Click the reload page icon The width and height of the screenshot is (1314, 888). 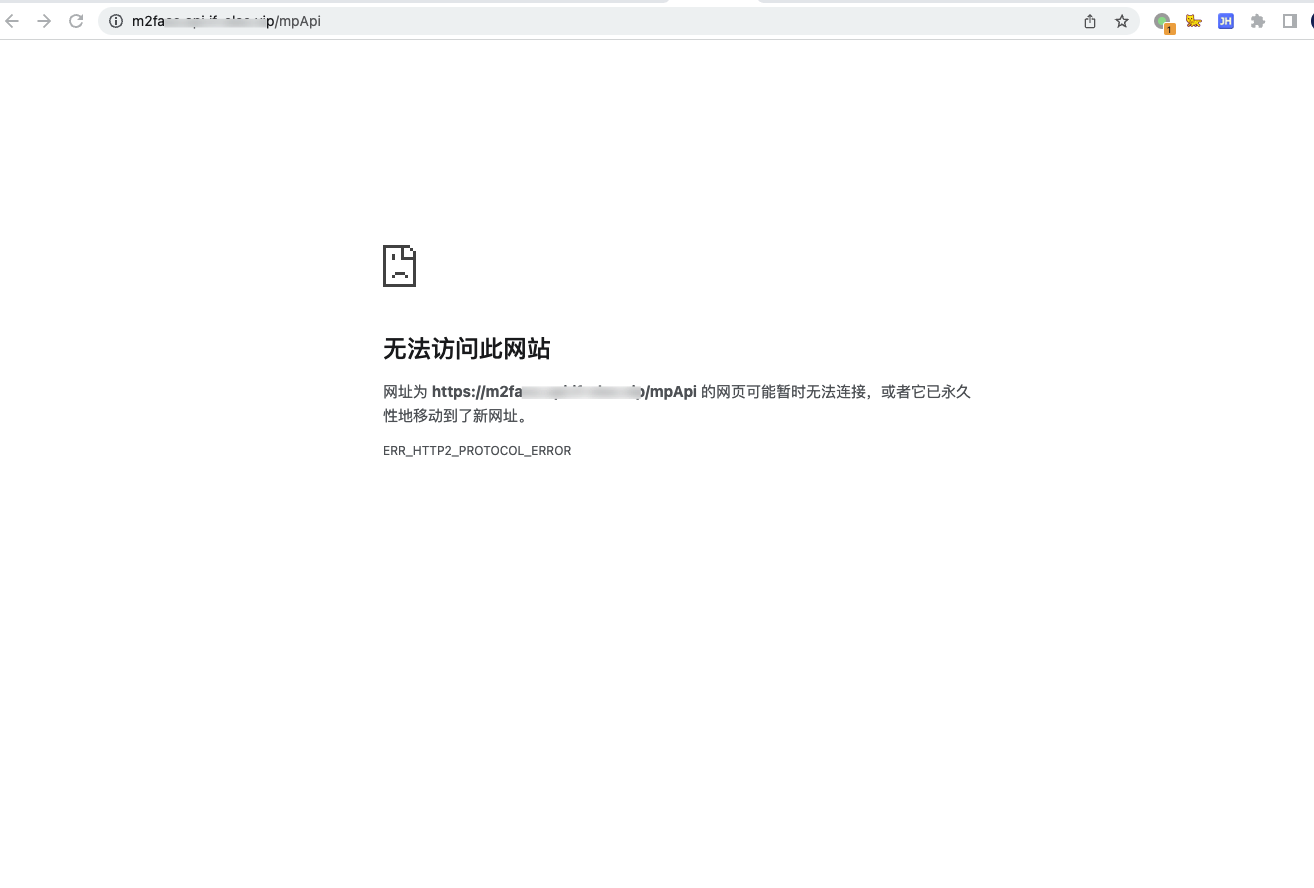(76, 21)
